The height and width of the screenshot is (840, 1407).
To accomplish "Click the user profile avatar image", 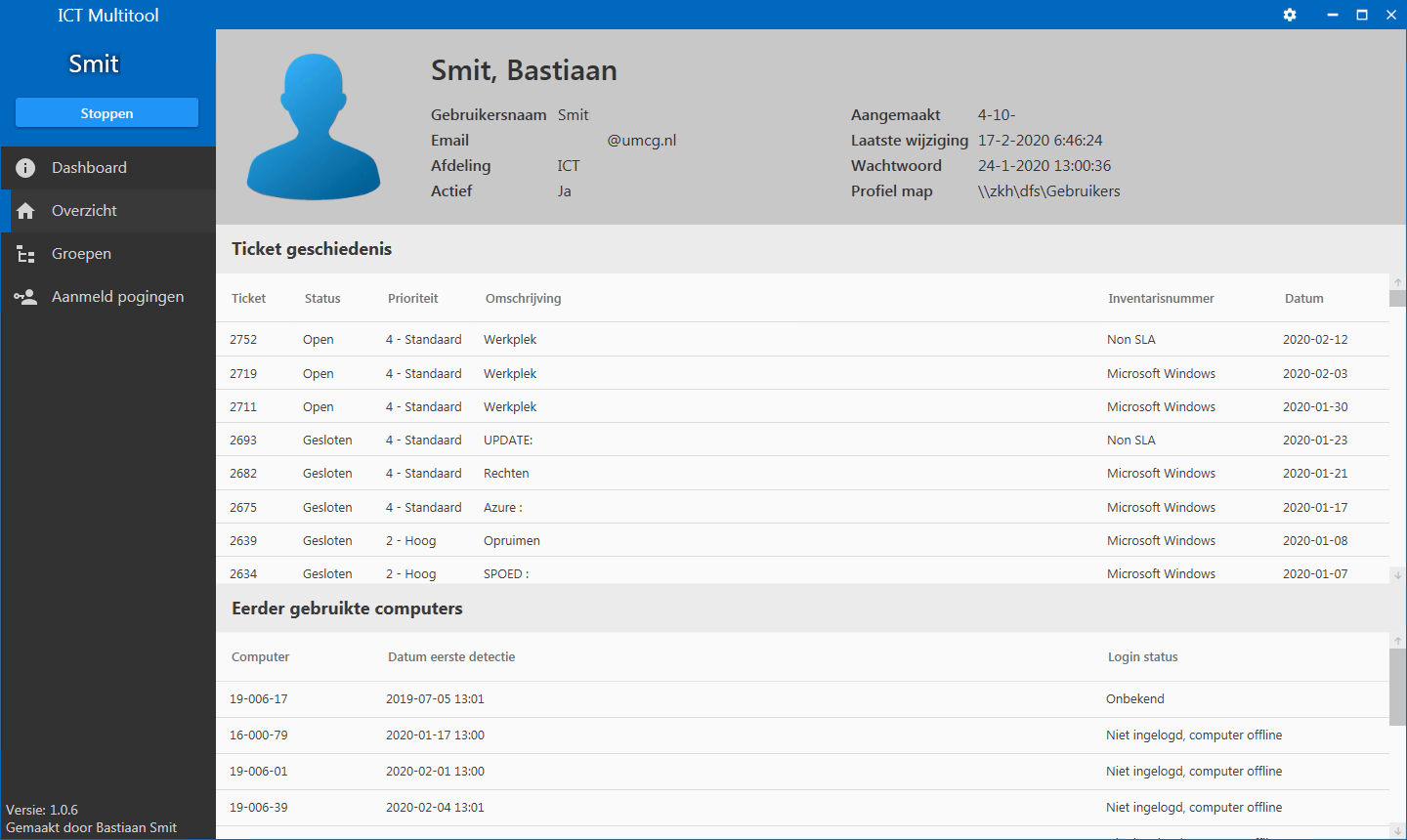I will (x=314, y=127).
